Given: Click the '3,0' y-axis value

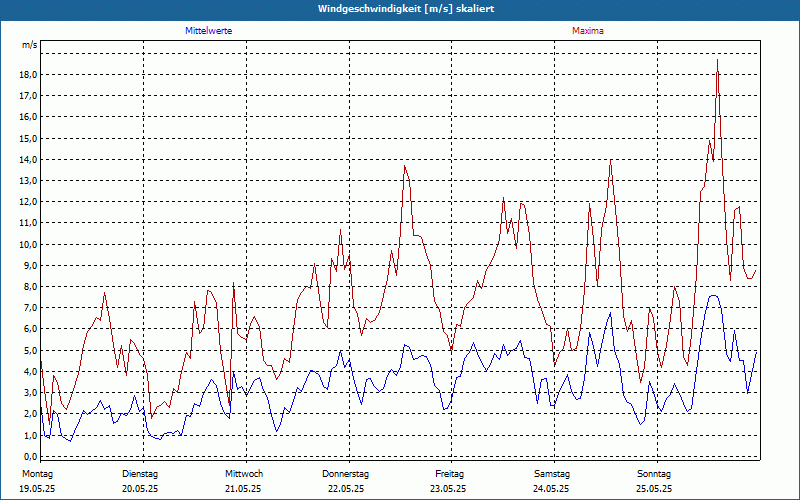Looking at the screenshot, I should click(x=30, y=392).
